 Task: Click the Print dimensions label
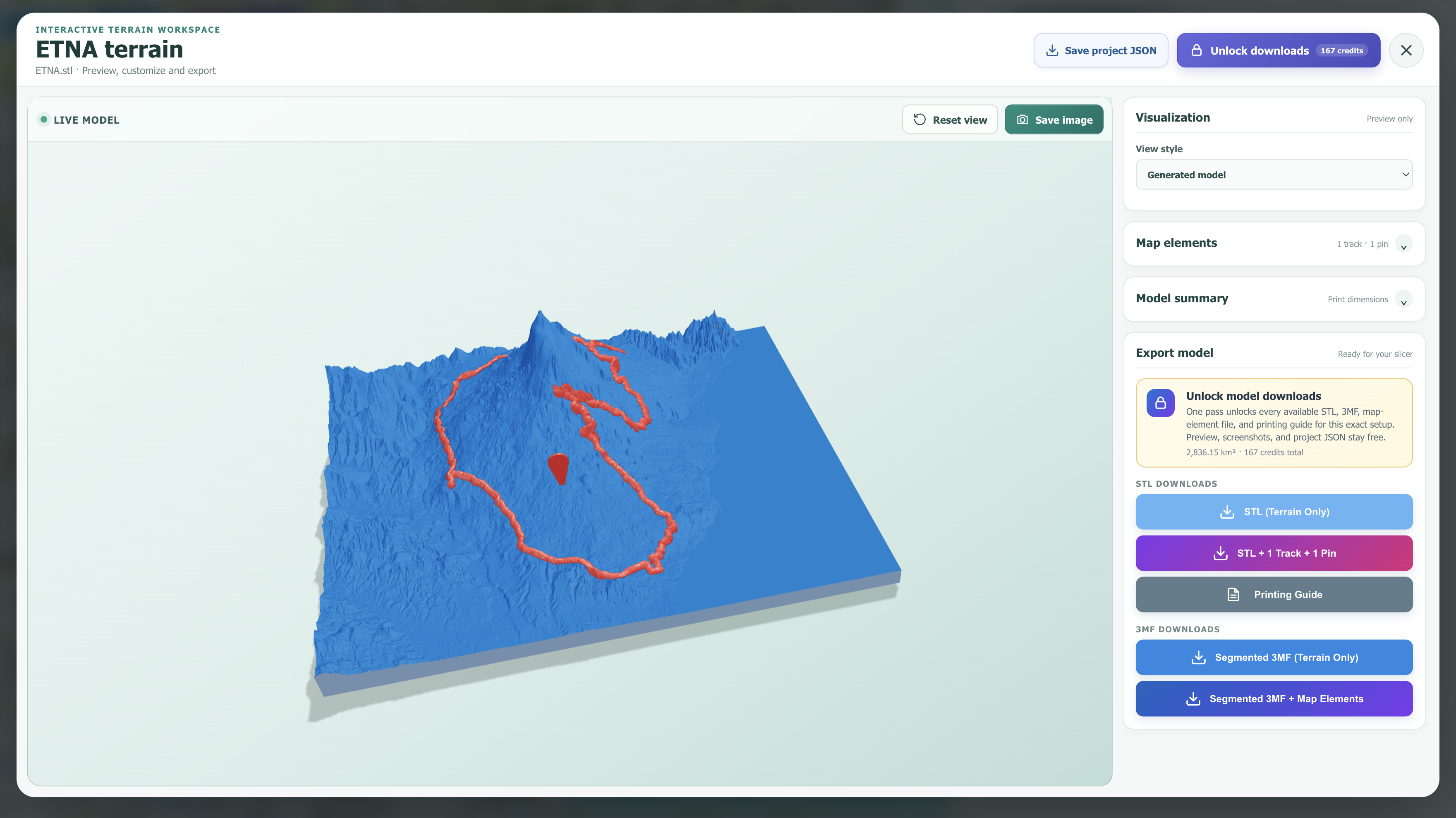point(1358,299)
